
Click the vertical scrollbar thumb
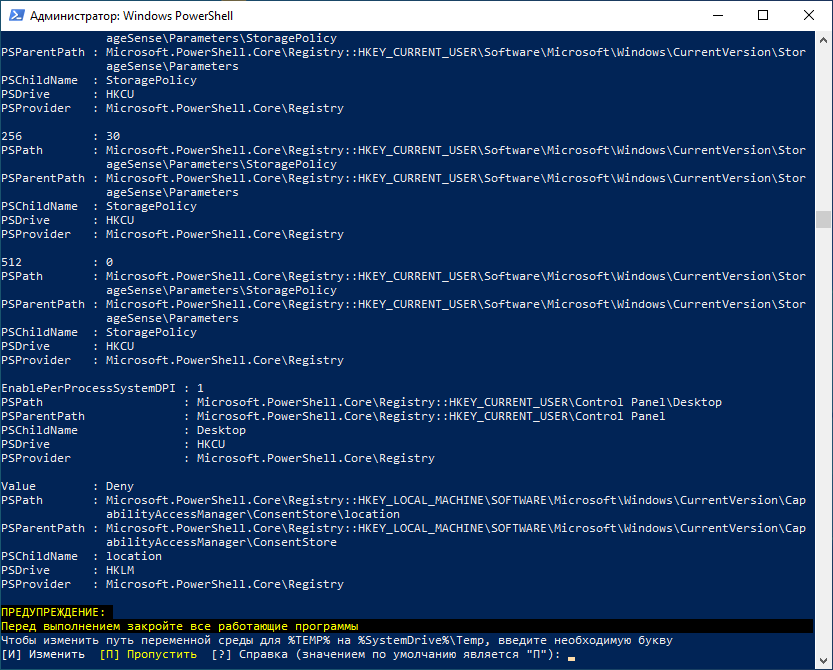click(x=823, y=219)
